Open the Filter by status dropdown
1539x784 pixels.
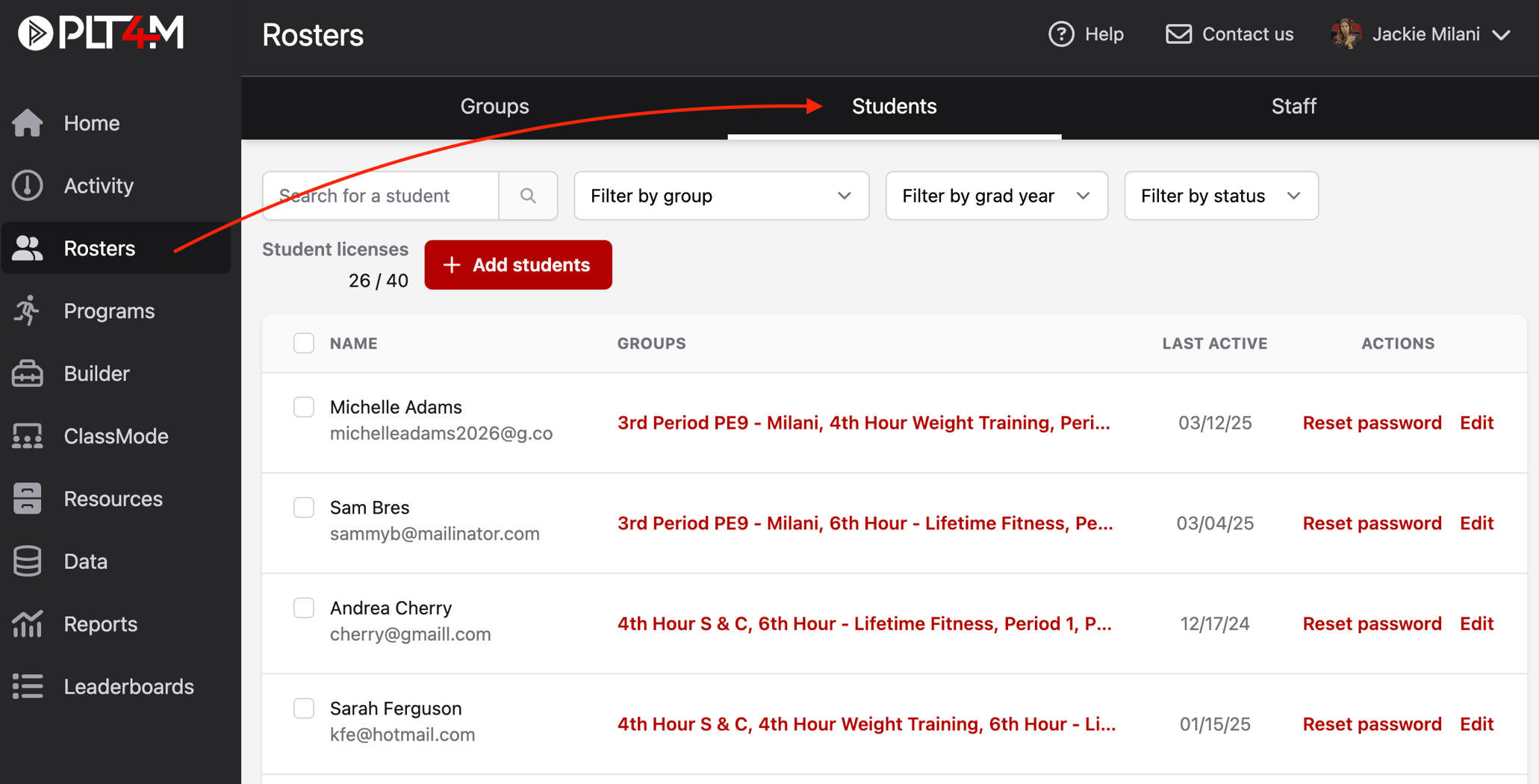point(1221,196)
